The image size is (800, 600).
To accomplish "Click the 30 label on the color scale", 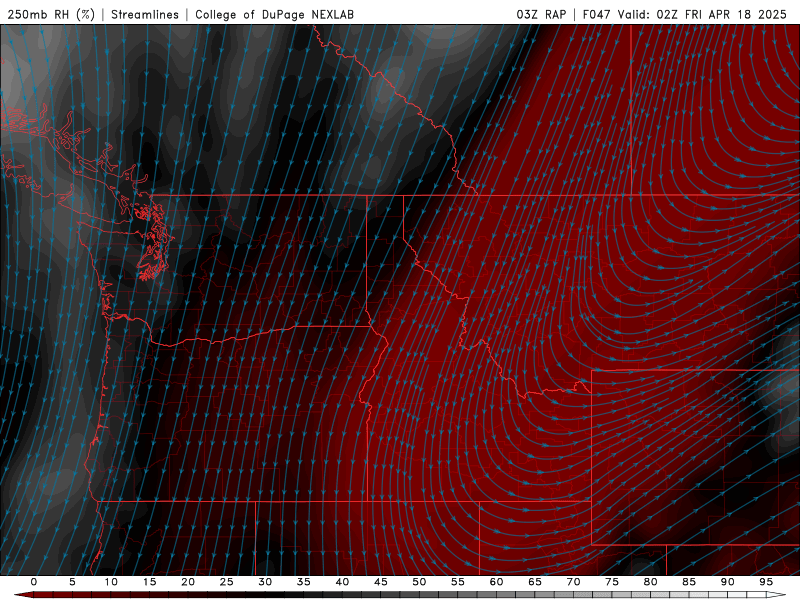I will (265, 582).
